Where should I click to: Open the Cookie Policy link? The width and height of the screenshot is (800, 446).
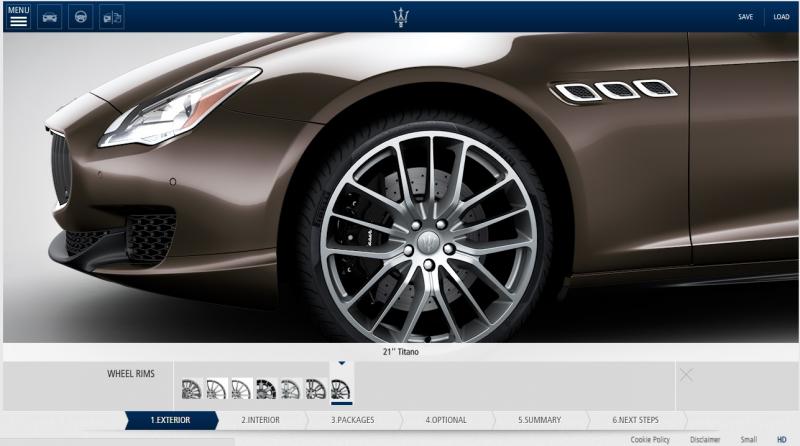tap(650, 439)
